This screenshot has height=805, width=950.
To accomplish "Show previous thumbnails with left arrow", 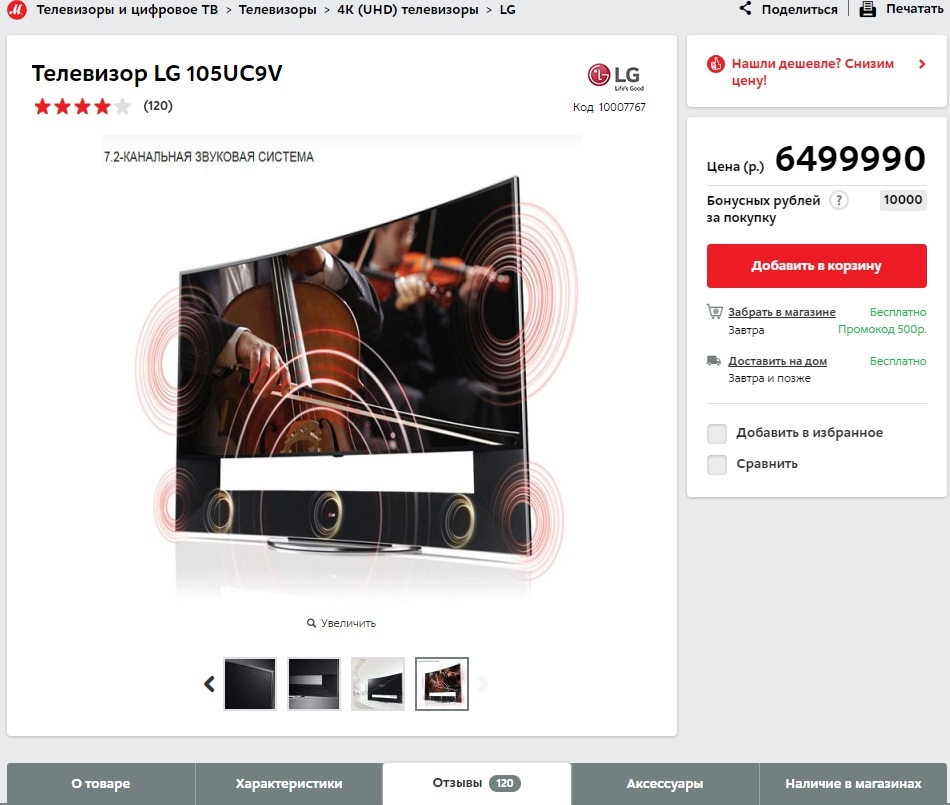I will (x=209, y=684).
